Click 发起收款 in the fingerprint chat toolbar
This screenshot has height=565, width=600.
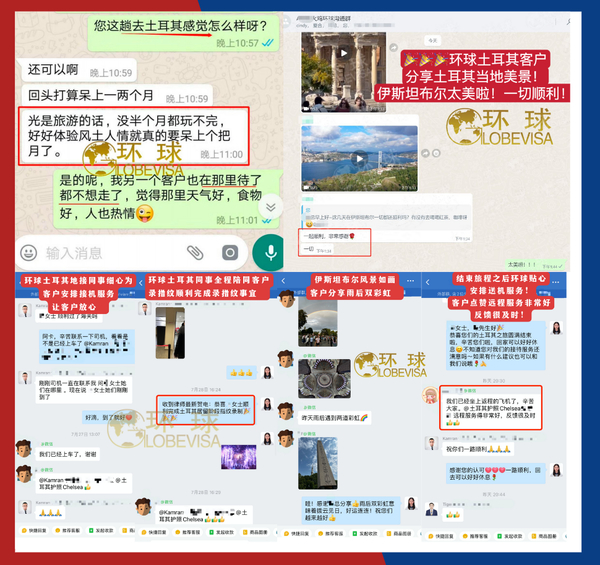point(221,532)
